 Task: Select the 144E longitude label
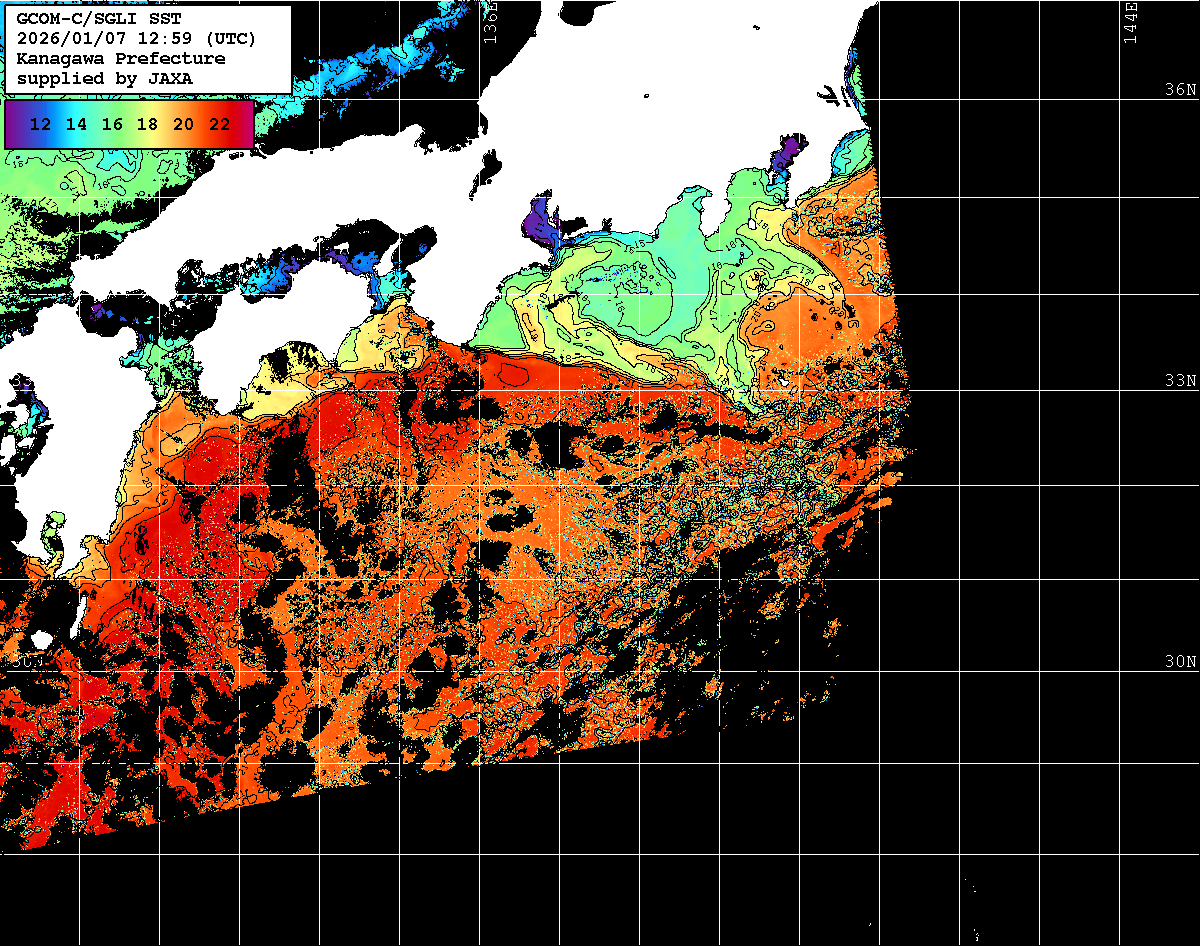[1129, 22]
